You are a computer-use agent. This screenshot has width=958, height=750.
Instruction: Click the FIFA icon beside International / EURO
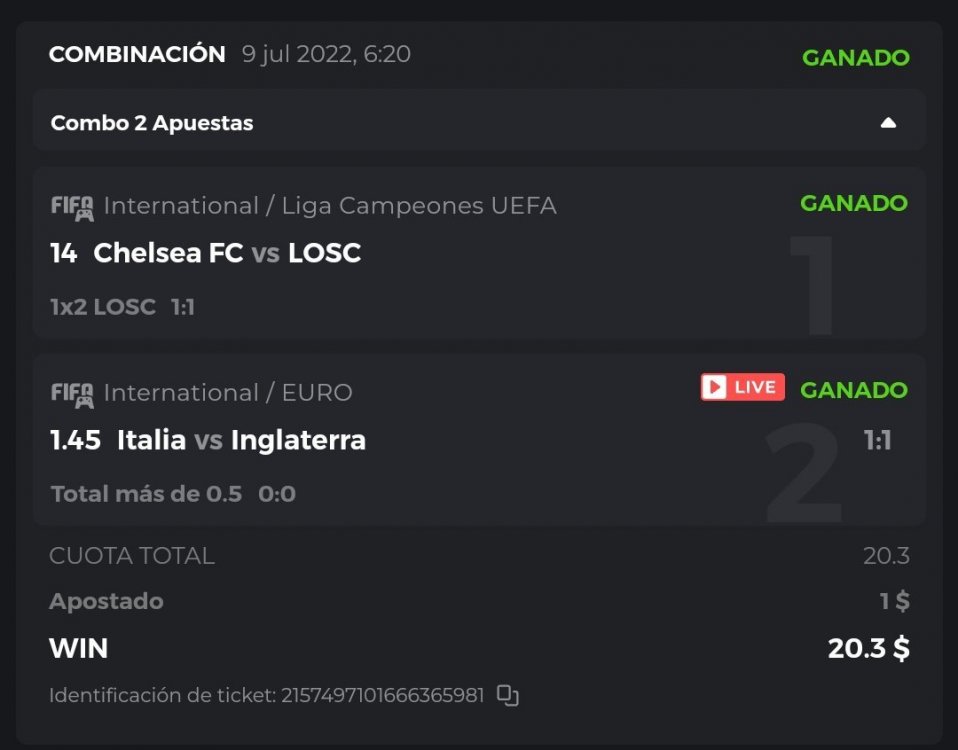pos(72,393)
